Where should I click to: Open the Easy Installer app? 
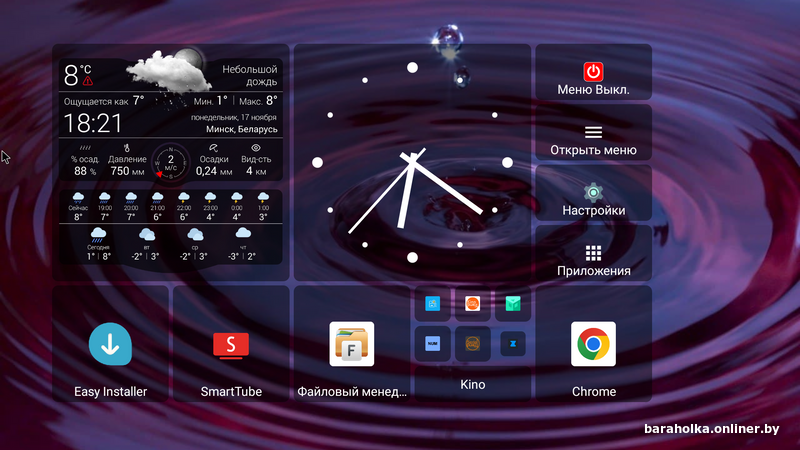pyautogui.click(x=110, y=344)
